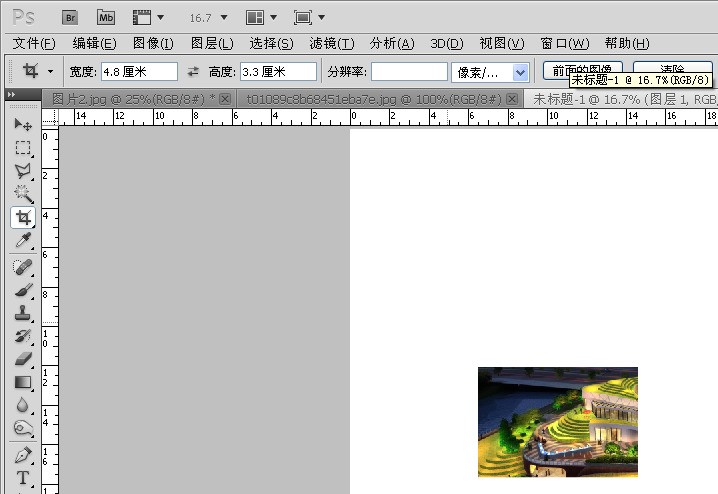Select the Horizontal Type tool
The width and height of the screenshot is (718, 494).
pos(23,478)
